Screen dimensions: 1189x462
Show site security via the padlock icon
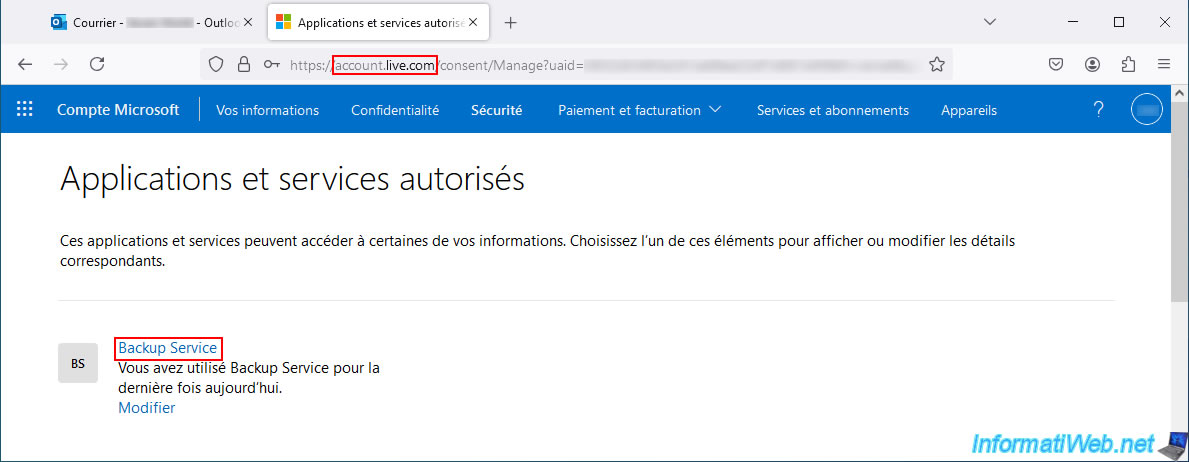click(243, 64)
